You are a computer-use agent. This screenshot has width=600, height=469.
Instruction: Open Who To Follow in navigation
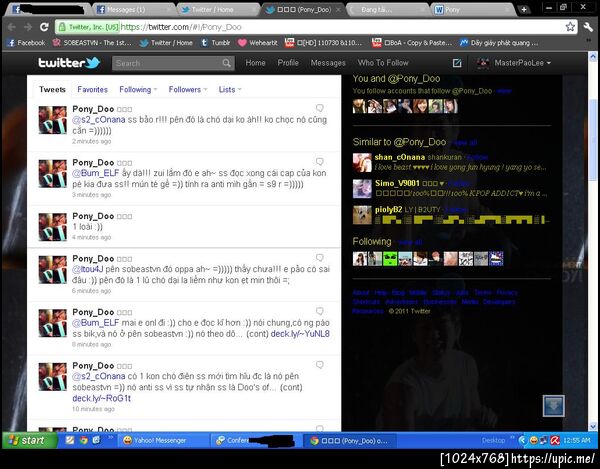click(383, 63)
